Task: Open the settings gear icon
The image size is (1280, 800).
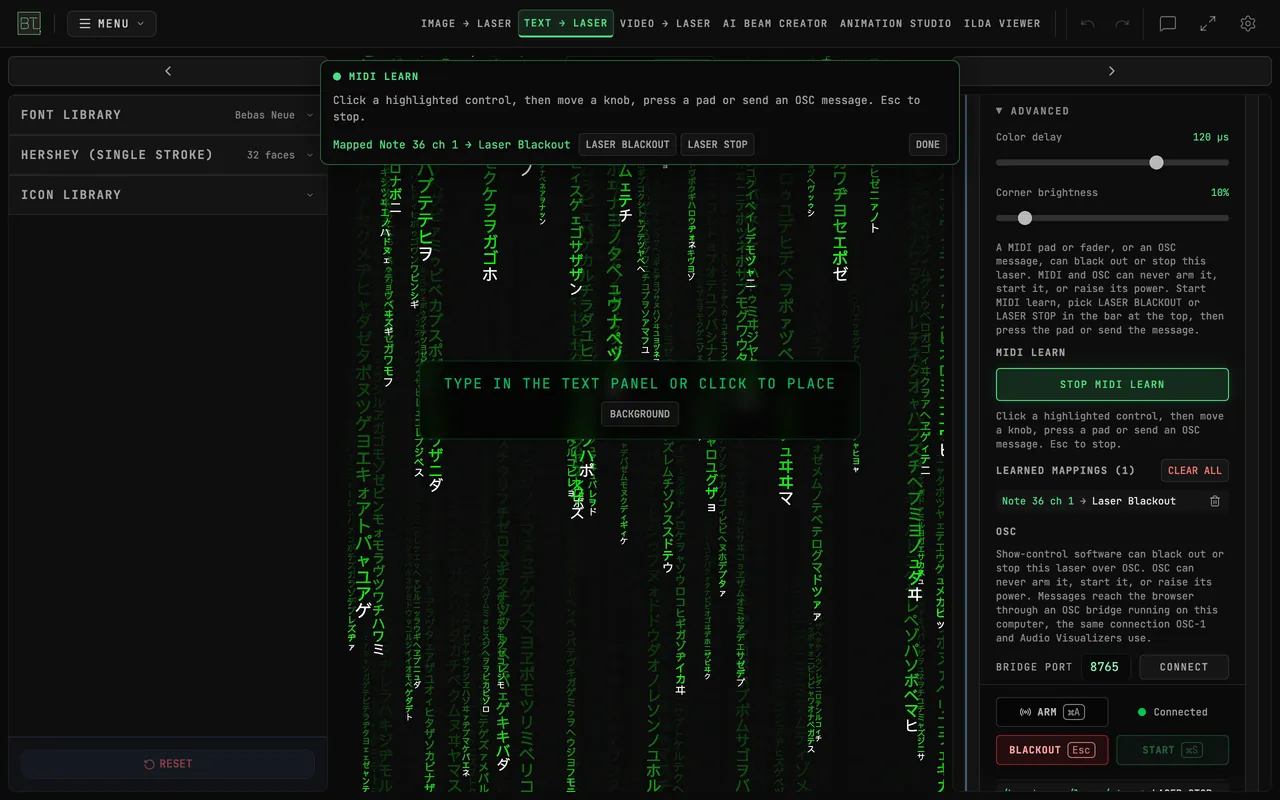Action: pyautogui.click(x=1248, y=23)
